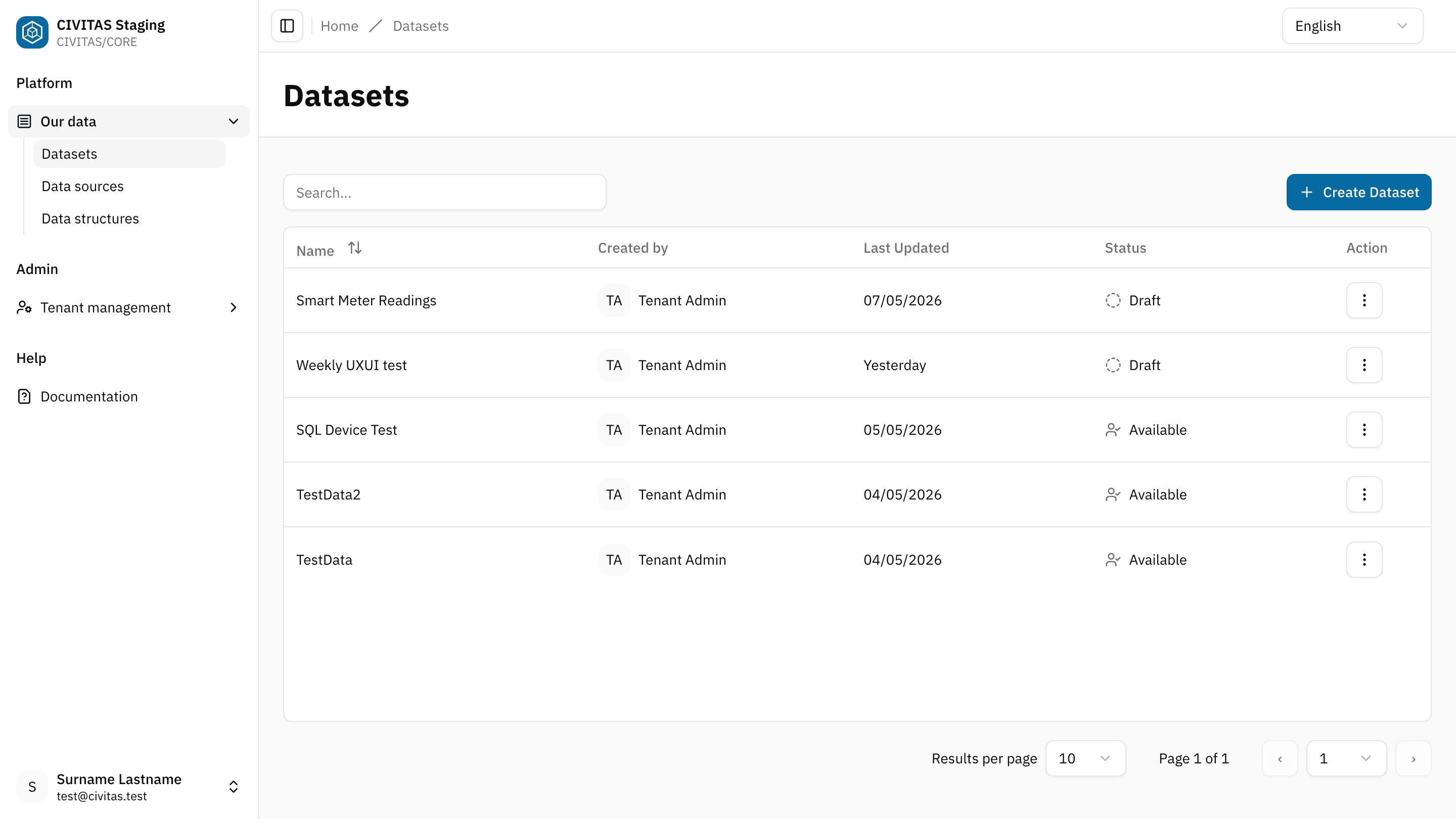Collapse the Our data section
Image resolution: width=1456 pixels, height=819 pixels.
(x=234, y=121)
